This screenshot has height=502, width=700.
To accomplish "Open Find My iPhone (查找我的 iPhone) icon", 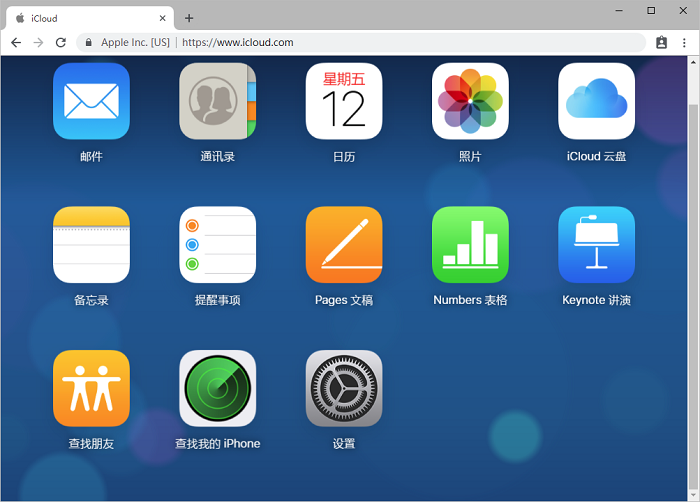I will 217,389.
